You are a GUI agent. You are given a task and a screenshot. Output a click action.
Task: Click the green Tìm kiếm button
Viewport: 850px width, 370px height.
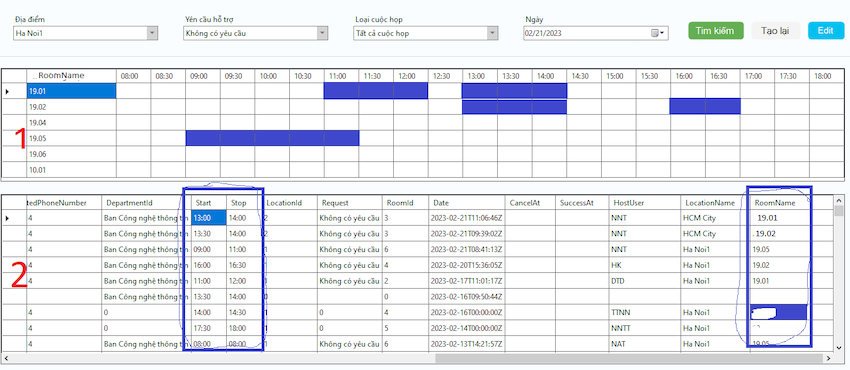pyautogui.click(x=716, y=31)
